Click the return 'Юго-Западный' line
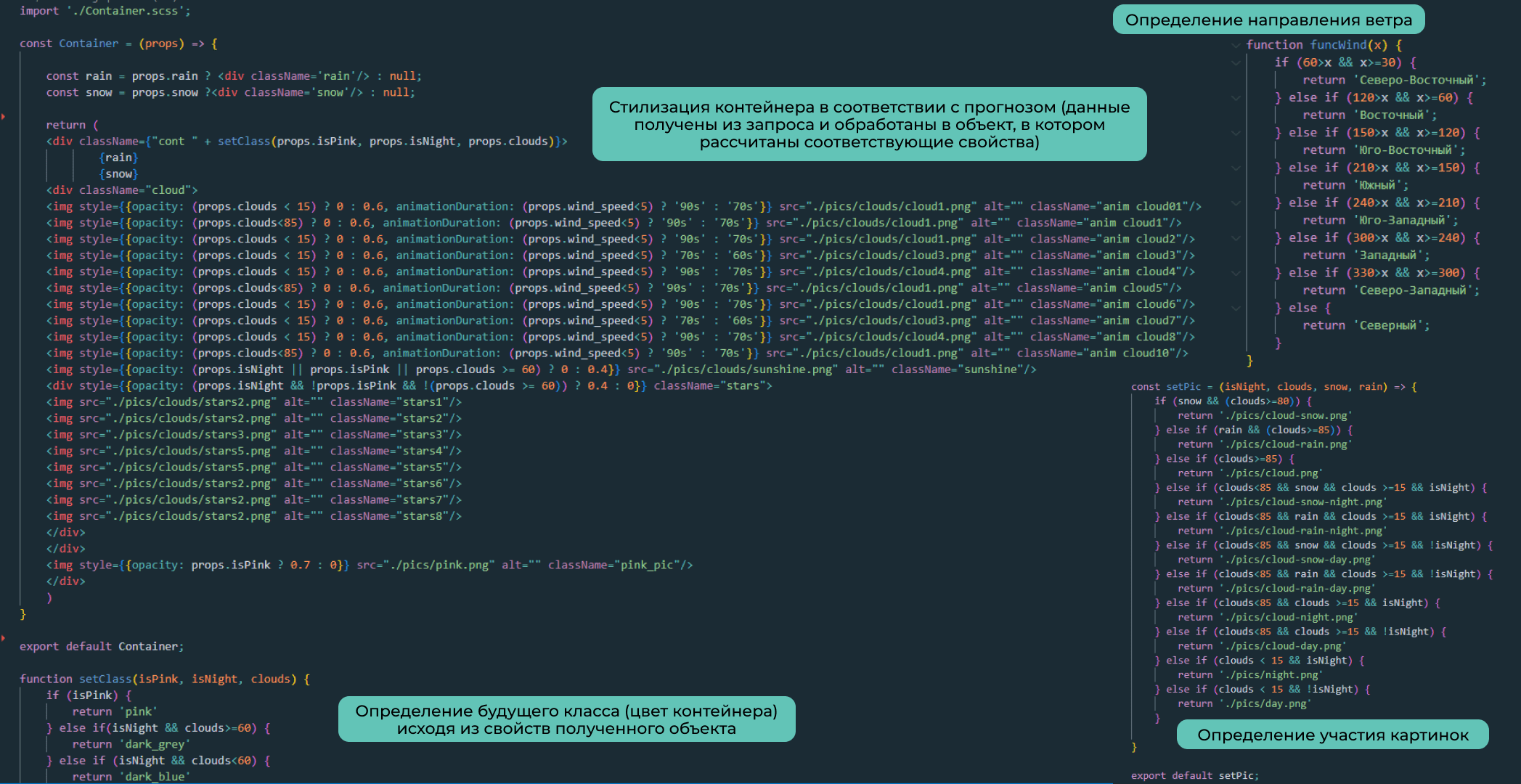The height and width of the screenshot is (784, 1521). 1381,220
